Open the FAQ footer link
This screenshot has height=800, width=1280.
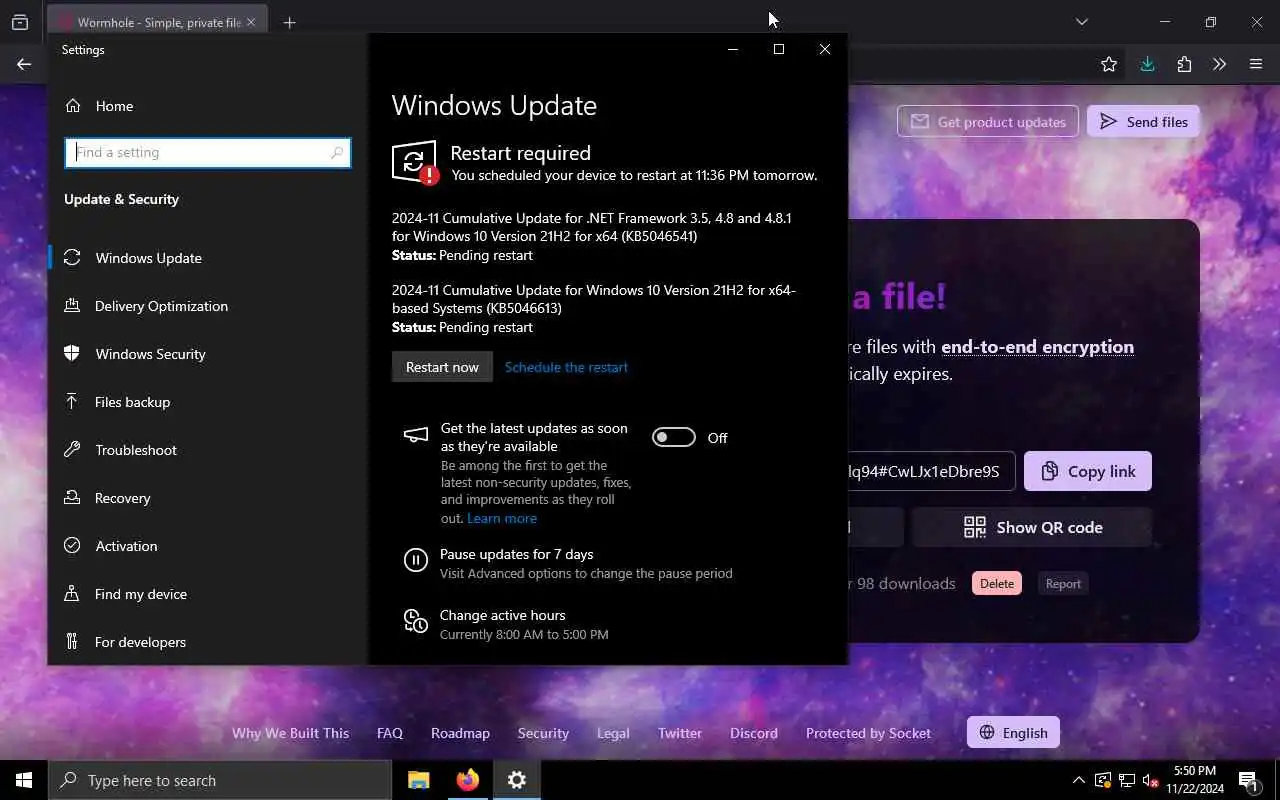pyautogui.click(x=390, y=733)
